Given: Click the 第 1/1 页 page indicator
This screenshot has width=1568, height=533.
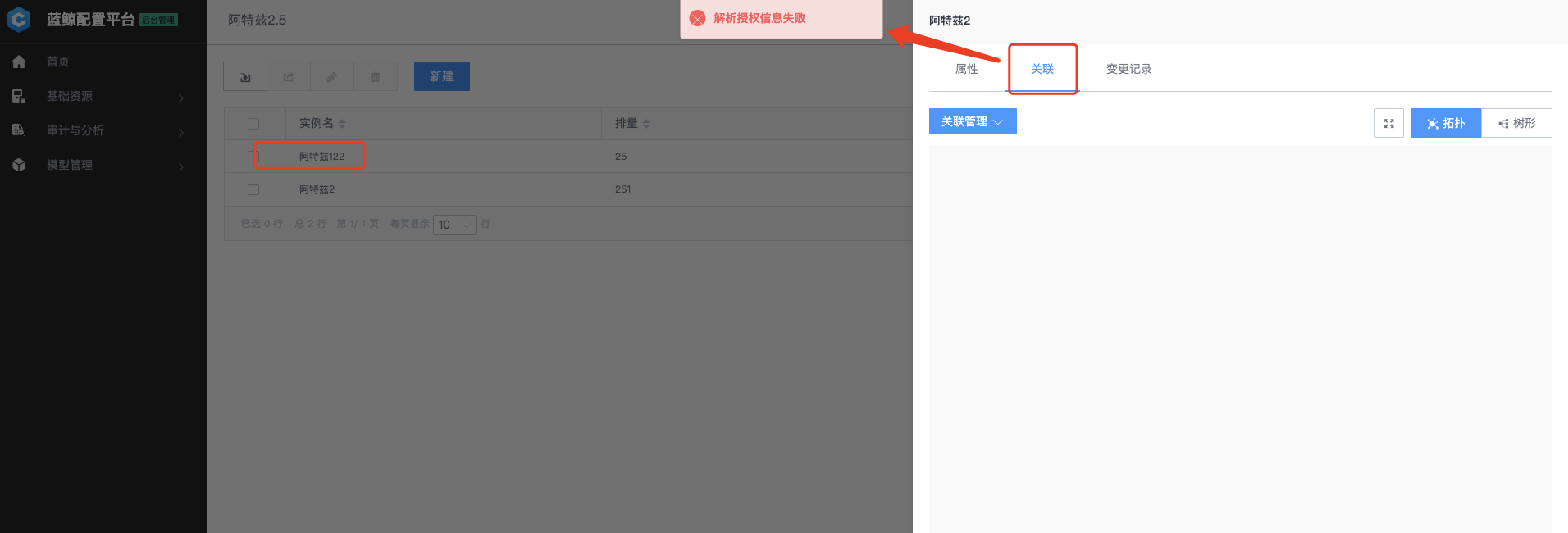Looking at the screenshot, I should [358, 224].
